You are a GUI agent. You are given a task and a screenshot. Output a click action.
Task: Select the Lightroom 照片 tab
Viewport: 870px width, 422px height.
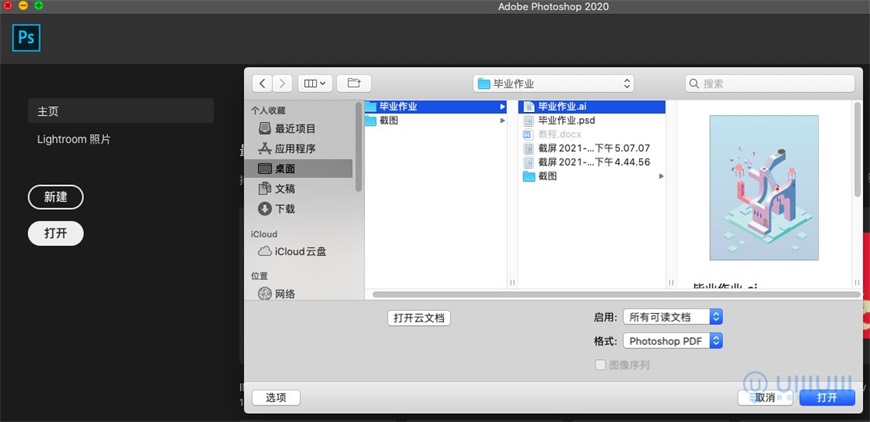tap(74, 139)
